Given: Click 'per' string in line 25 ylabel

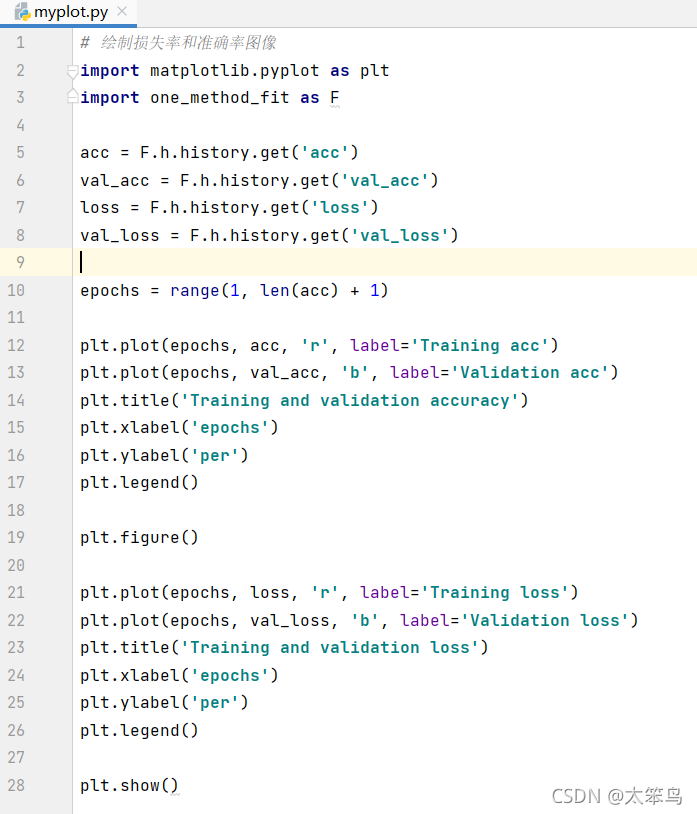Looking at the screenshot, I should click(x=214, y=703).
